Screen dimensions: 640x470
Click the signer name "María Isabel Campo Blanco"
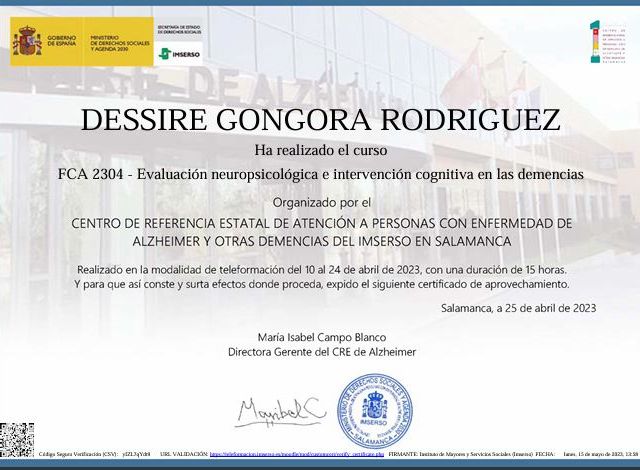tap(322, 337)
